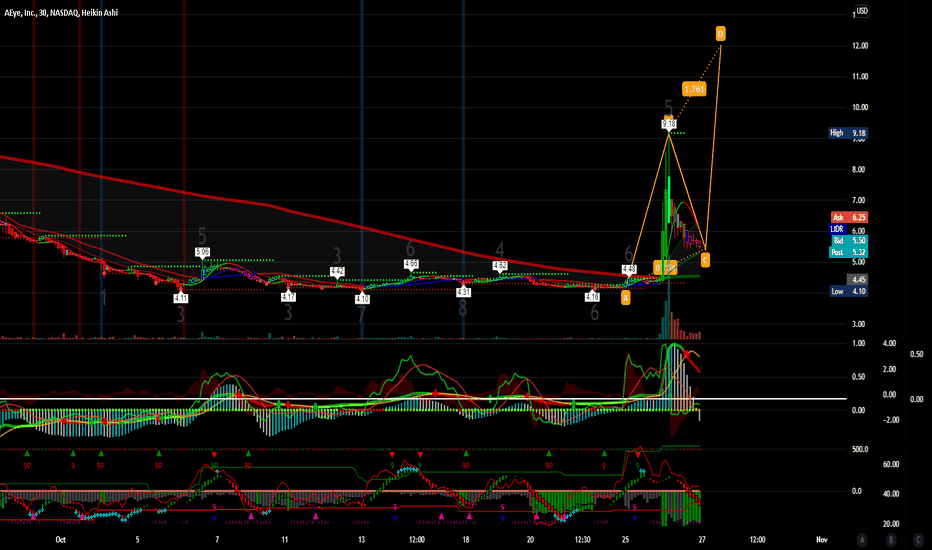The image size is (932, 550).
Task: Click the 27 date axis label
Action: [702, 540]
